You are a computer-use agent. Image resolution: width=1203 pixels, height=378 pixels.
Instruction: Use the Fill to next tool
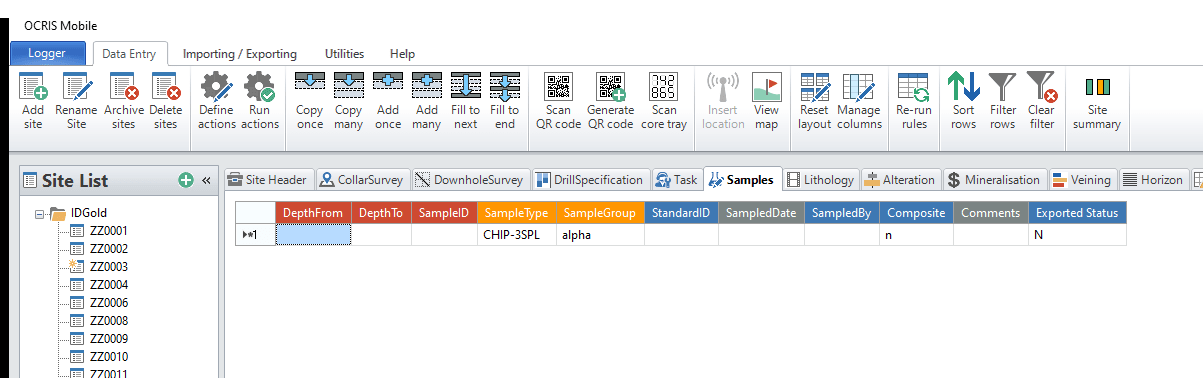tap(466, 101)
